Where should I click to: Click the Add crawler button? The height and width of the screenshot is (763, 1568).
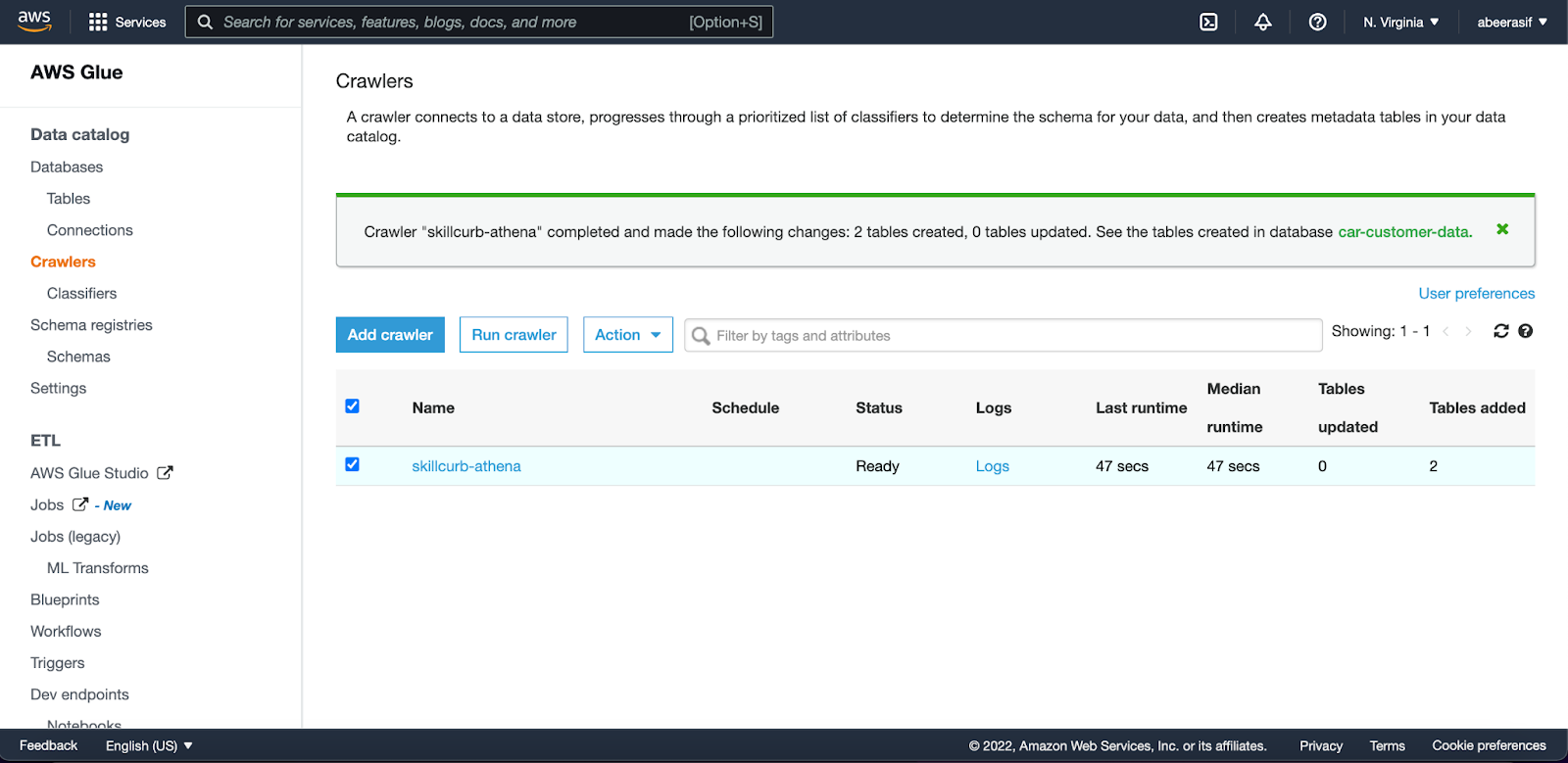click(390, 335)
